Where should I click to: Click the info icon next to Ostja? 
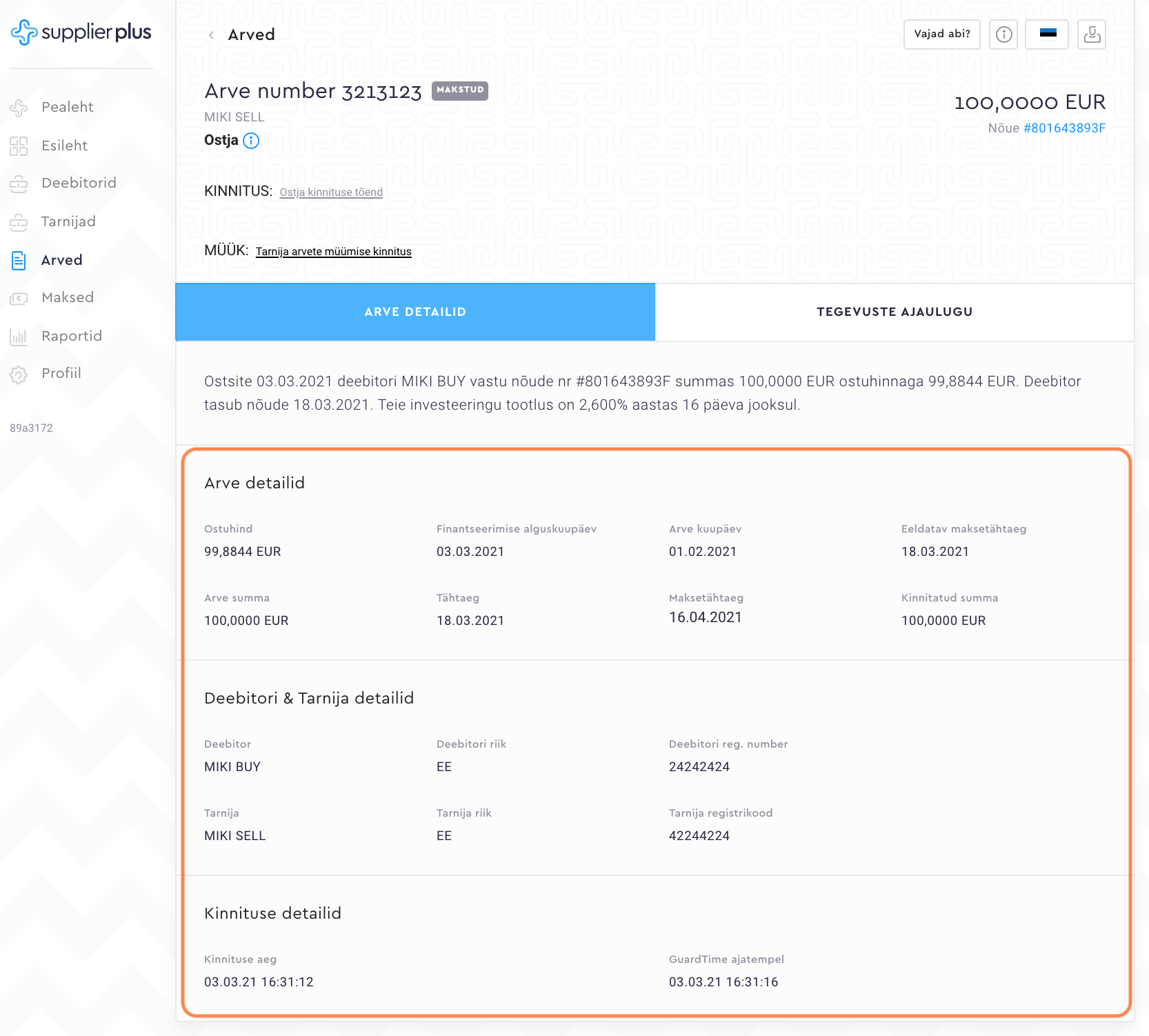click(251, 141)
